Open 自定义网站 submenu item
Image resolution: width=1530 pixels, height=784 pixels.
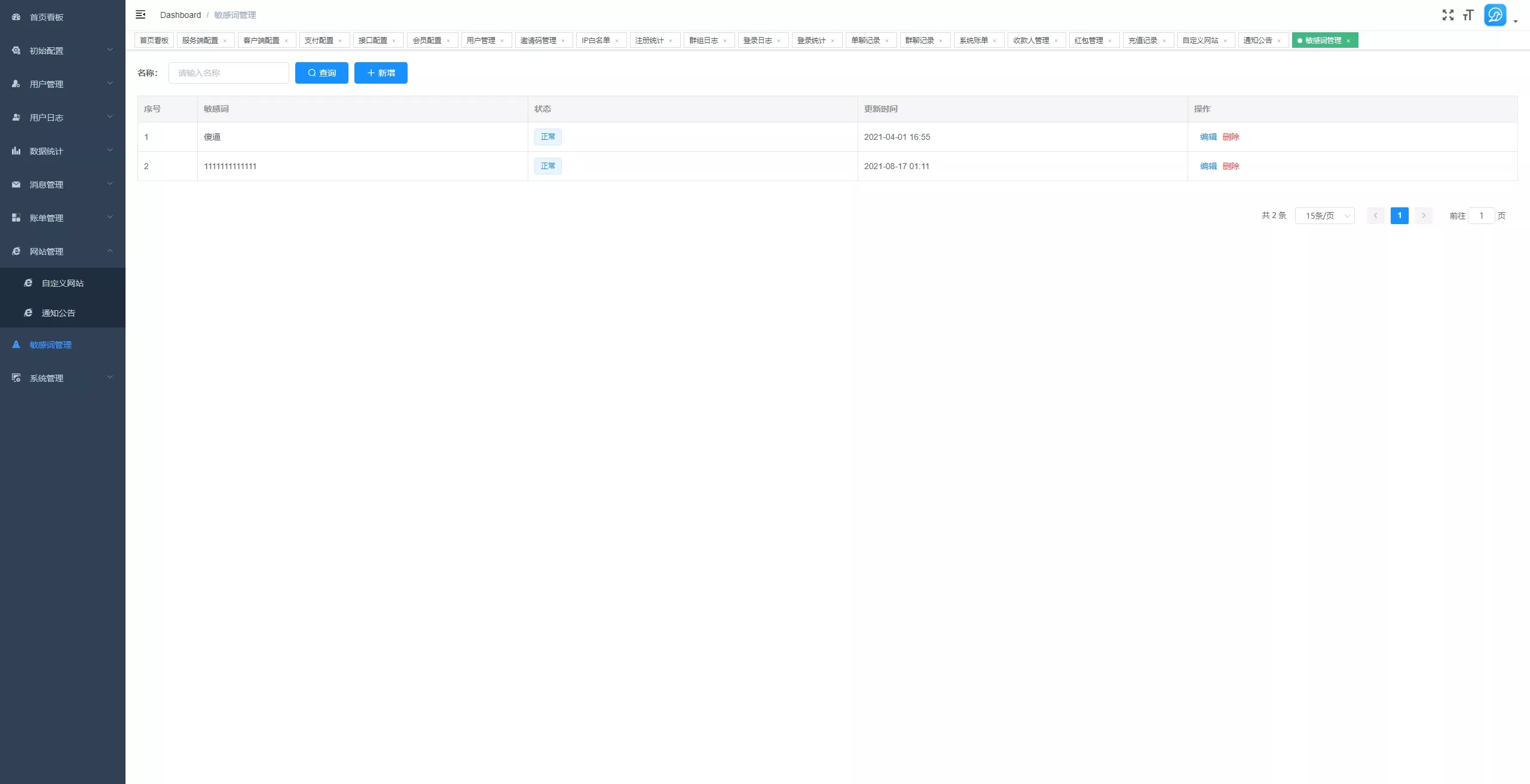point(63,283)
